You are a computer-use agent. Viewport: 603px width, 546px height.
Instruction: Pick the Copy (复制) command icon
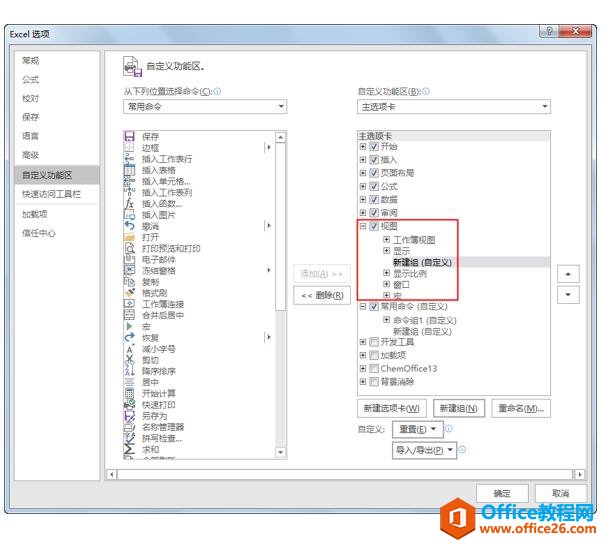click(x=129, y=282)
